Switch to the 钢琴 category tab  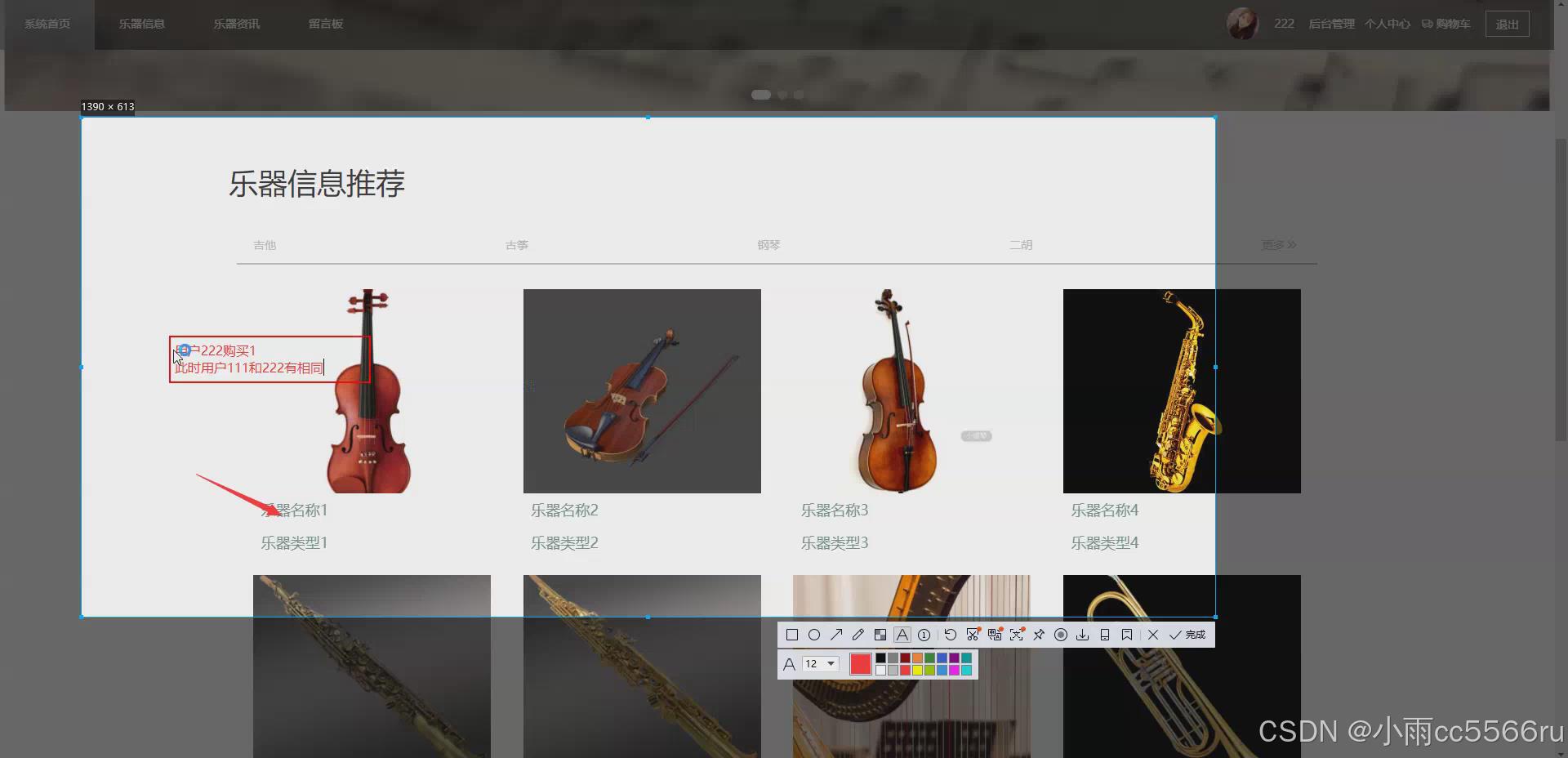[768, 245]
